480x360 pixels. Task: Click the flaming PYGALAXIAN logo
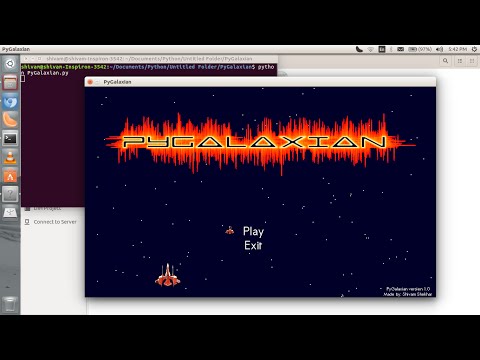(x=260, y=143)
